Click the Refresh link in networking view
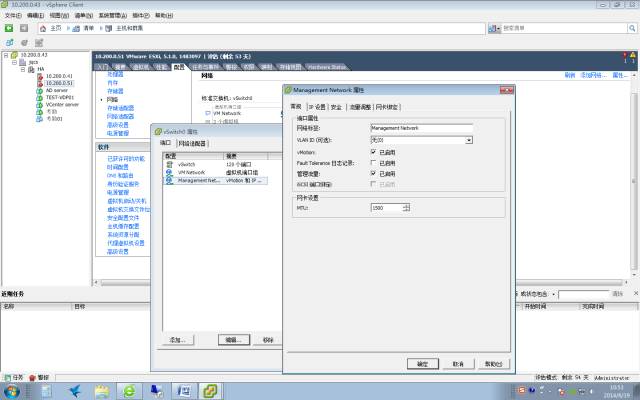 tap(570, 75)
